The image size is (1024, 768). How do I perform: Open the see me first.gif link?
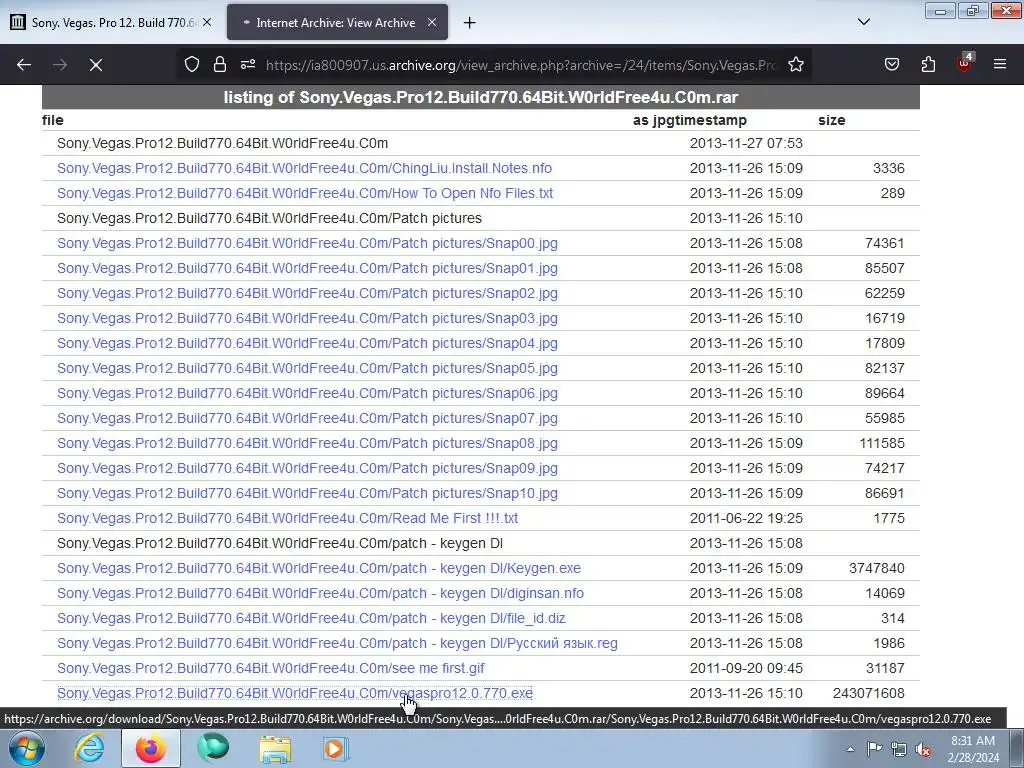pos(270,669)
